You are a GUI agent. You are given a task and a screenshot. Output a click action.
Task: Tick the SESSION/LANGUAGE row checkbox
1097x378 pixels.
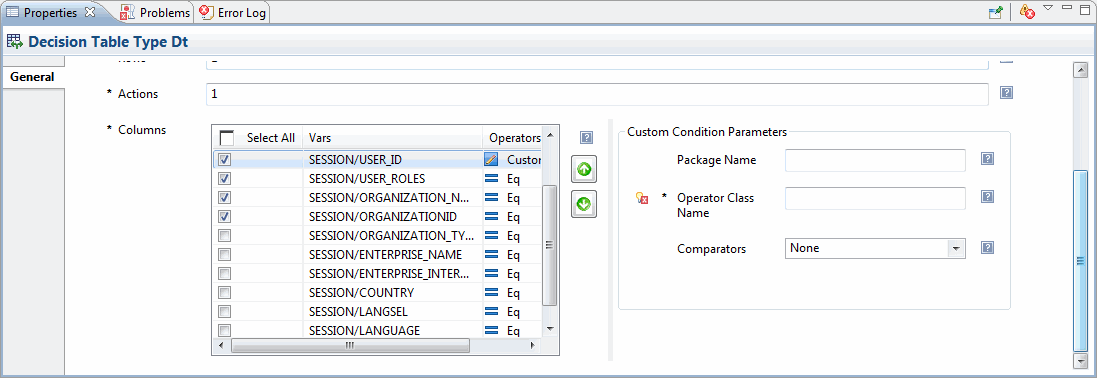click(x=225, y=330)
